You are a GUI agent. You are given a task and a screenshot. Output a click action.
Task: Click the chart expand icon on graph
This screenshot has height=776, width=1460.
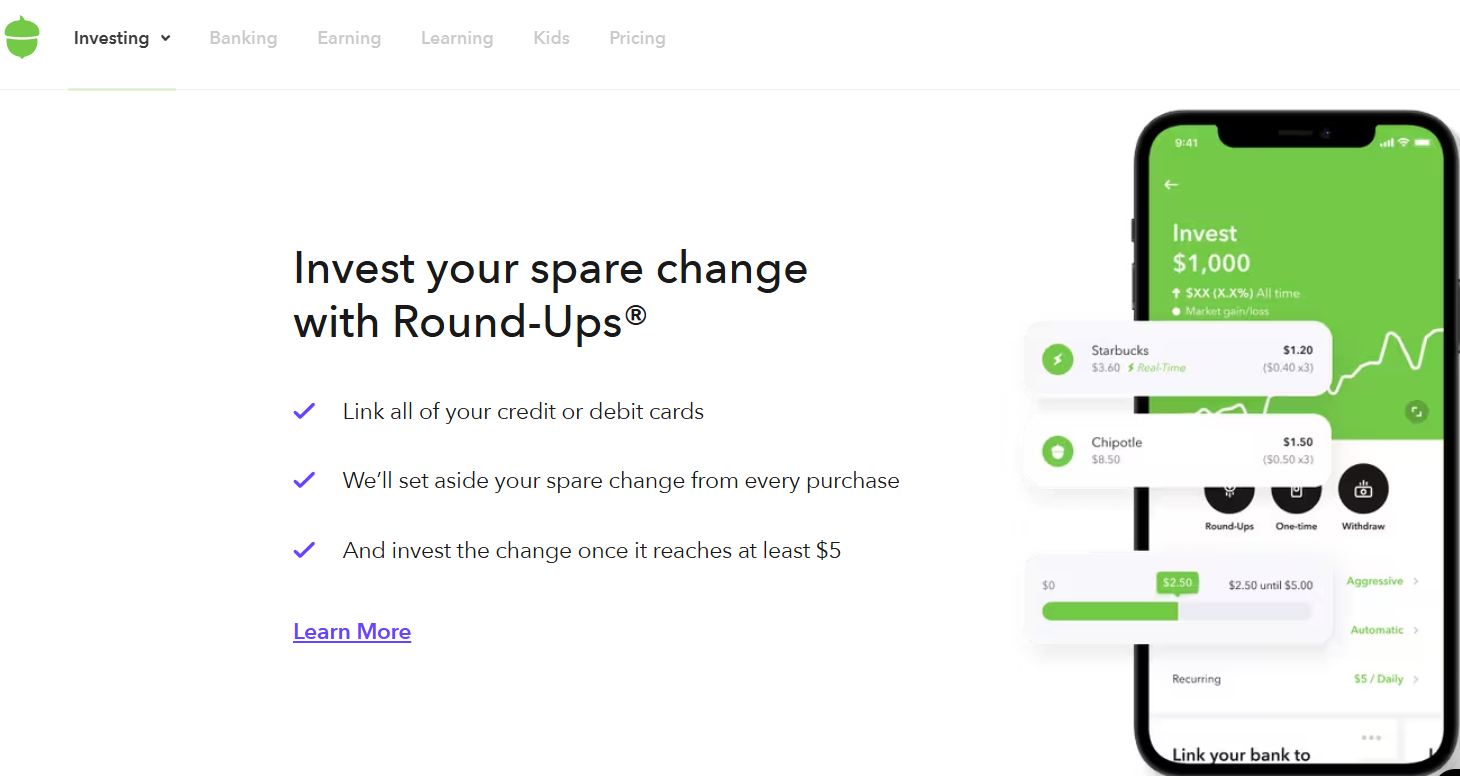pyautogui.click(x=1416, y=411)
